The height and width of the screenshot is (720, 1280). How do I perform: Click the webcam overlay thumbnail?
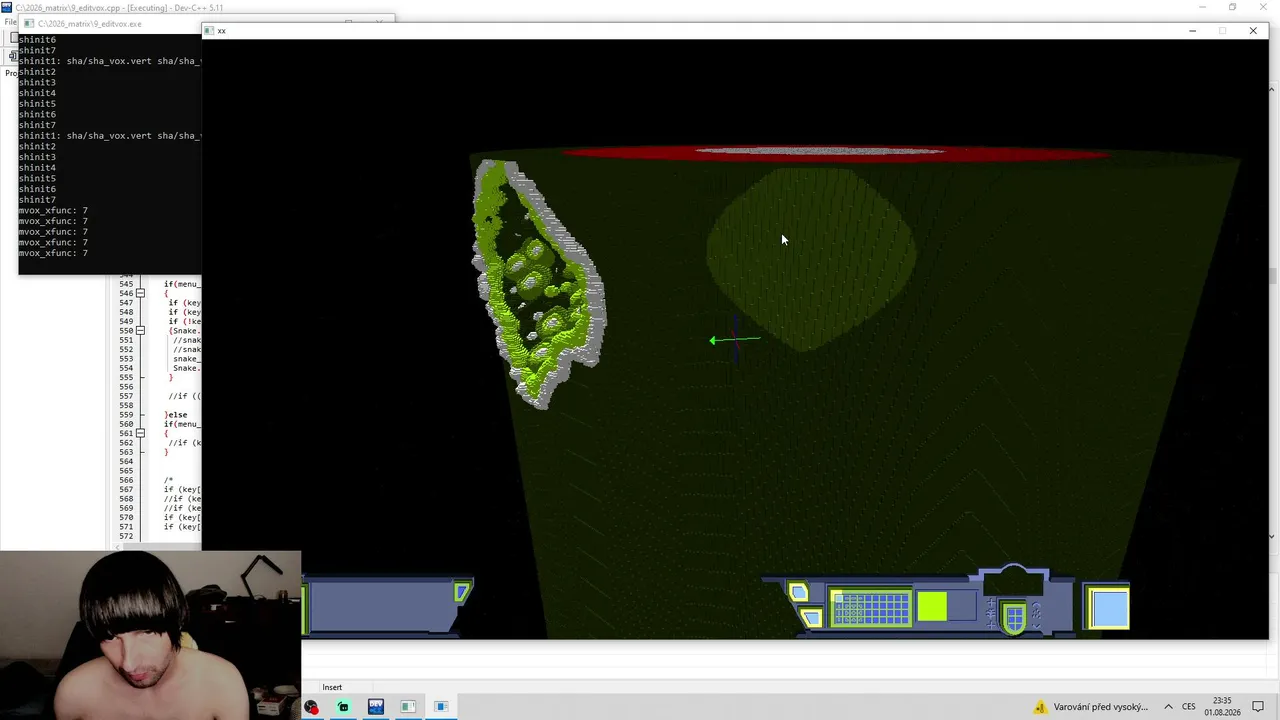pos(150,635)
